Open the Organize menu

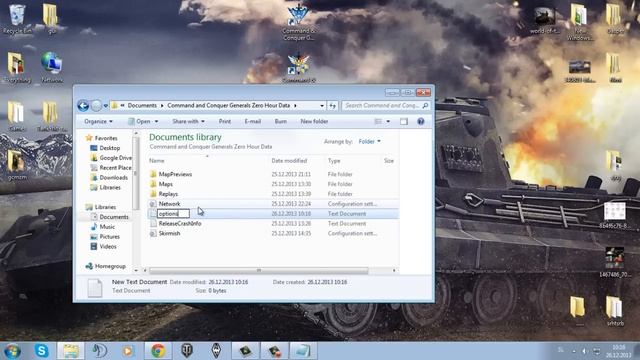[x=98, y=122]
